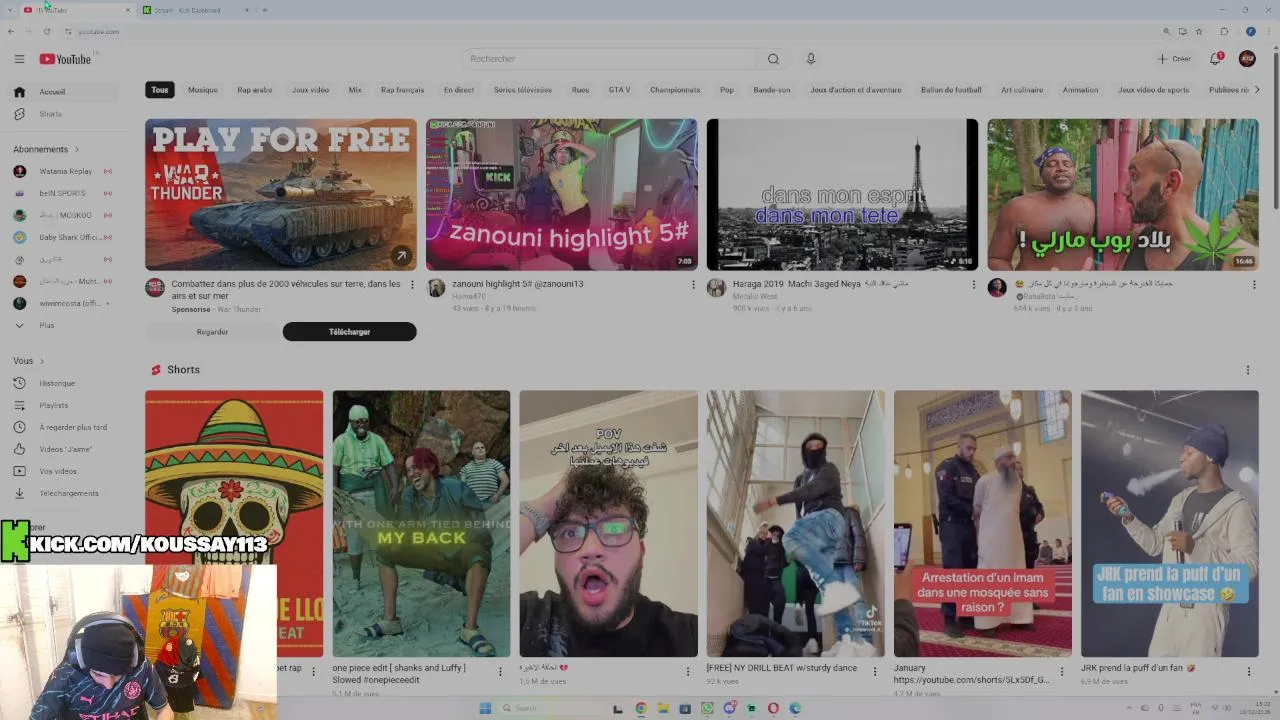Open Historique in the sidebar

[63, 383]
